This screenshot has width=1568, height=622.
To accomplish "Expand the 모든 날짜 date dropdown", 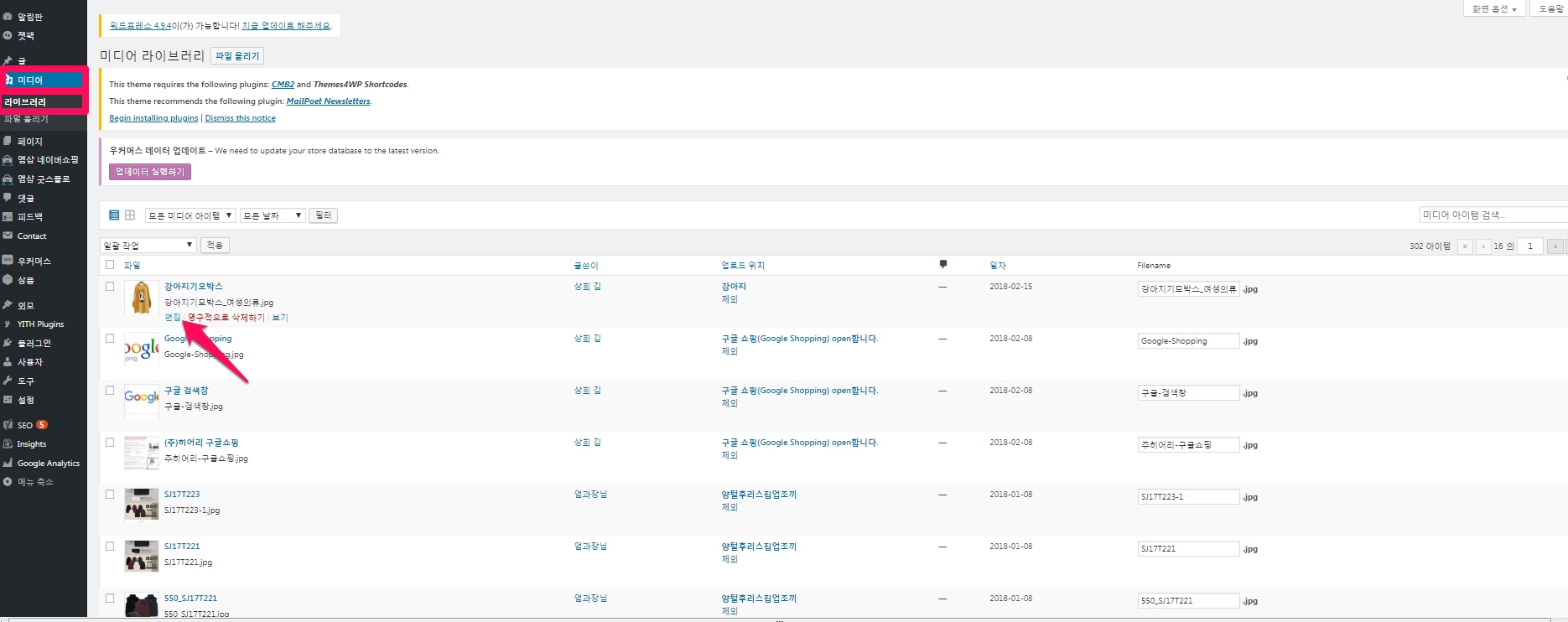I will pos(272,215).
